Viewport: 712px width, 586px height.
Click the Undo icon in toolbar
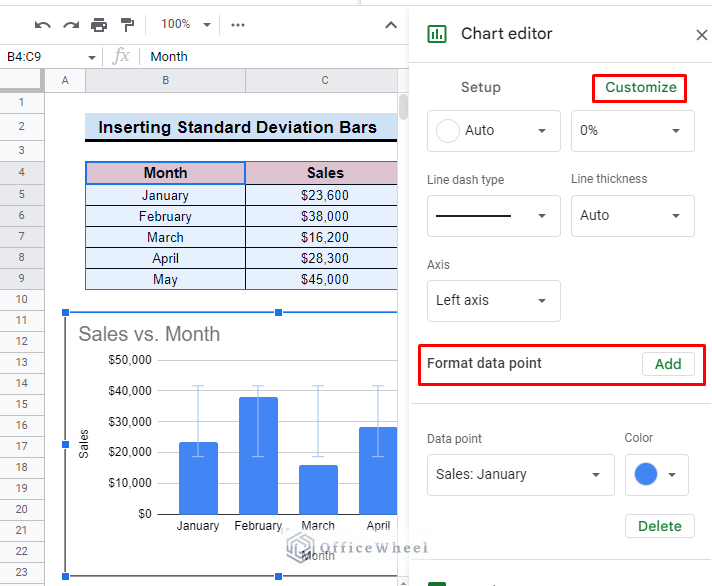coord(42,24)
